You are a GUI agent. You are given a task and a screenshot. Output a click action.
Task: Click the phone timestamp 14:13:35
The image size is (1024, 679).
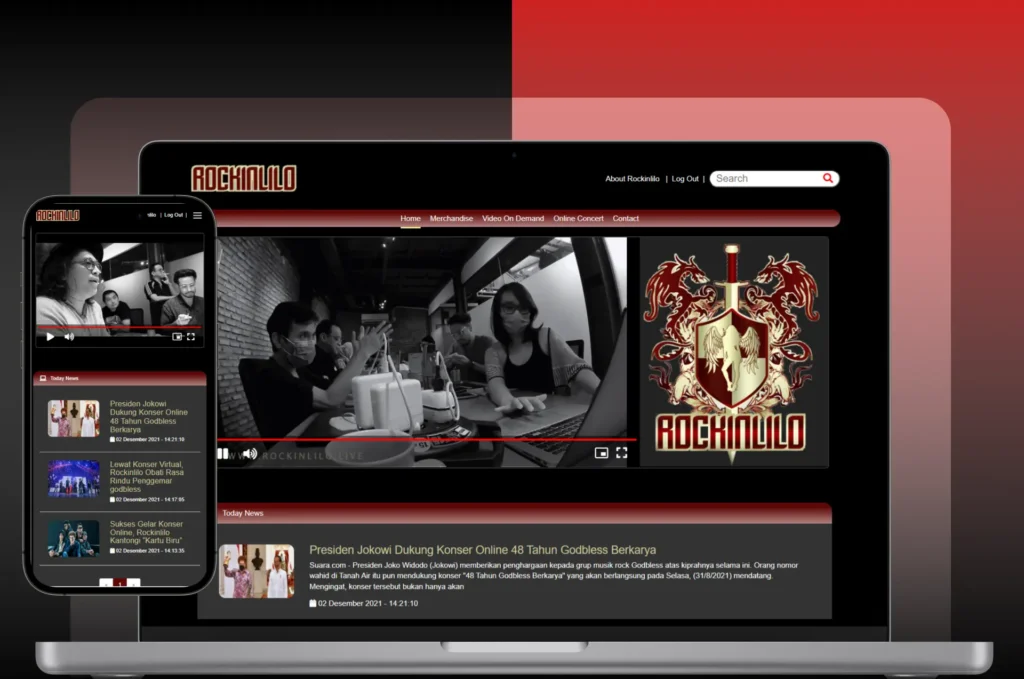point(150,551)
